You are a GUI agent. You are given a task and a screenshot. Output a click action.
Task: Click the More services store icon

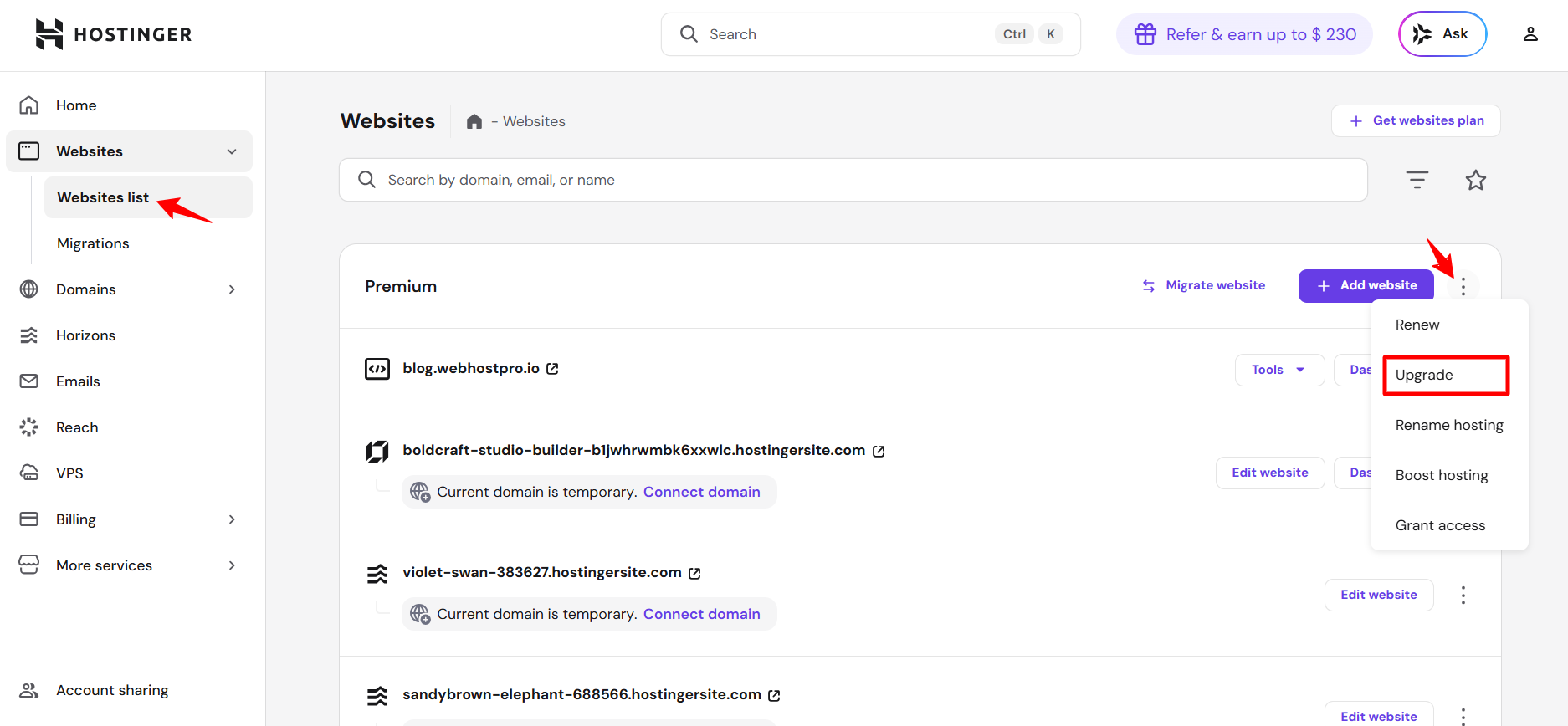coord(29,565)
